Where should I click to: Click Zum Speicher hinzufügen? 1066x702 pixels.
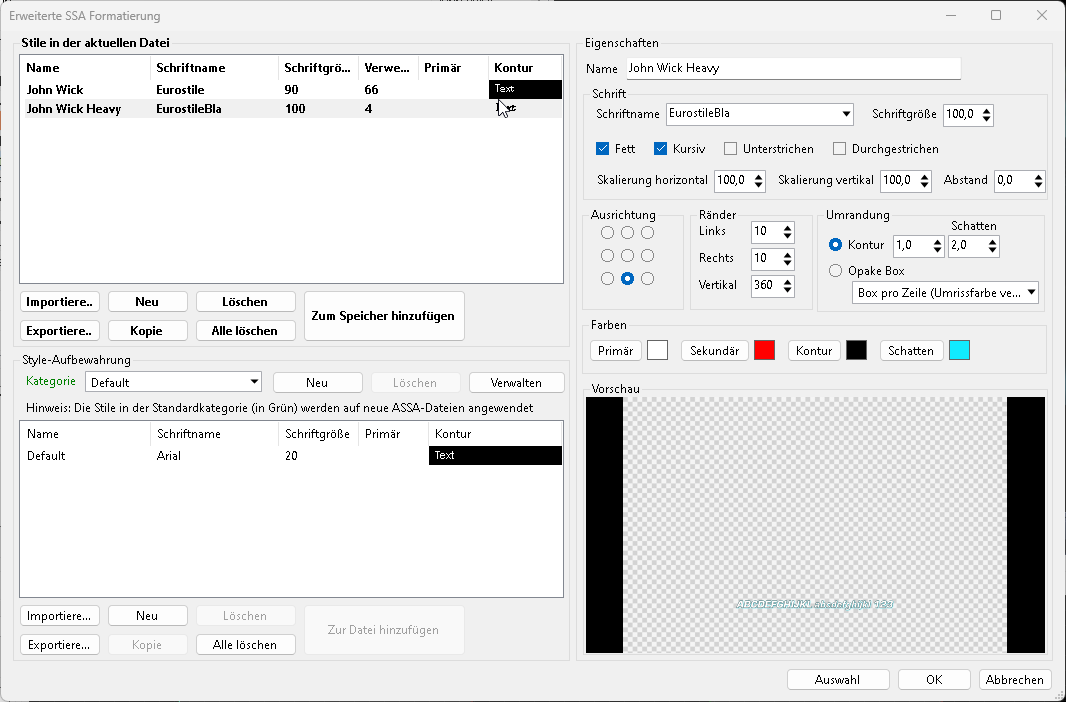(383, 316)
